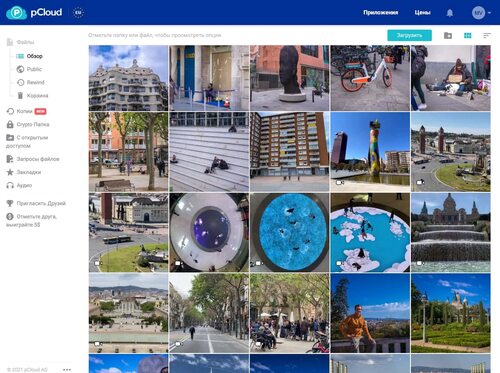Open the people on steps photo
500x373 pixels.
tap(209, 152)
